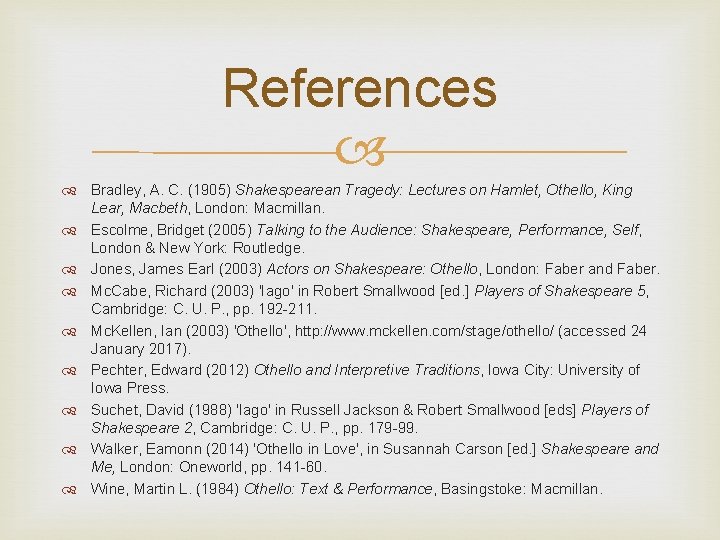Click 'London & New York: Routledge.' text
The width and height of the screenshot is (720, 540).
pyautogui.click(x=197, y=248)
